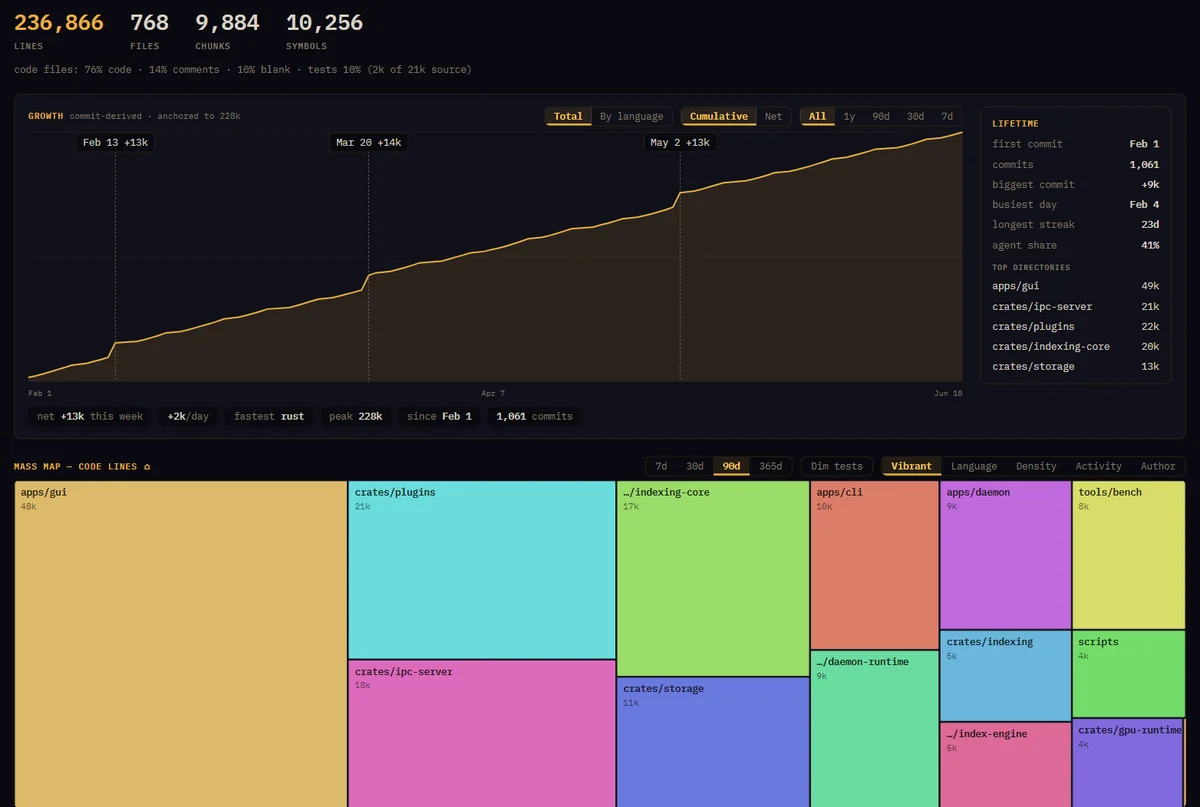Open the crates/plugins treemap block
The width and height of the screenshot is (1200, 807).
482,570
